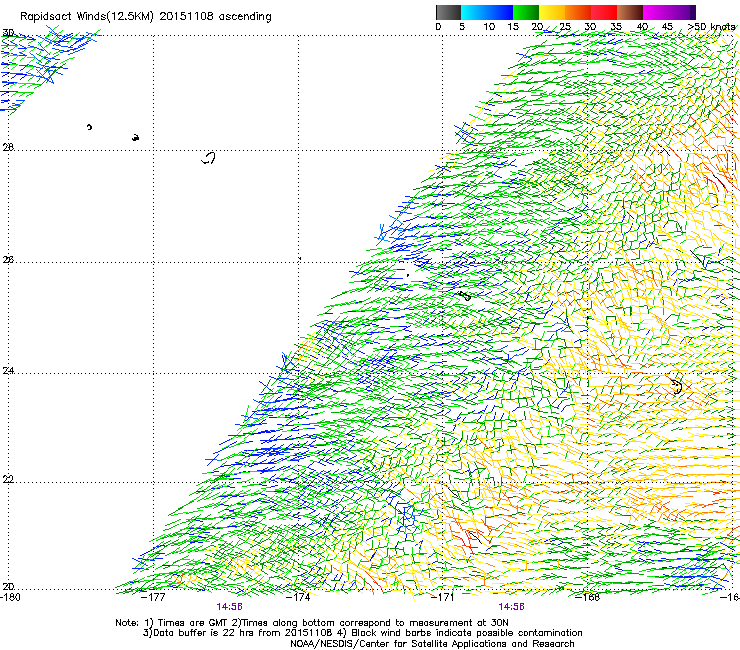The width and height of the screenshot is (740, 650).
Task: Click the '25' legend label
Action: [565, 27]
